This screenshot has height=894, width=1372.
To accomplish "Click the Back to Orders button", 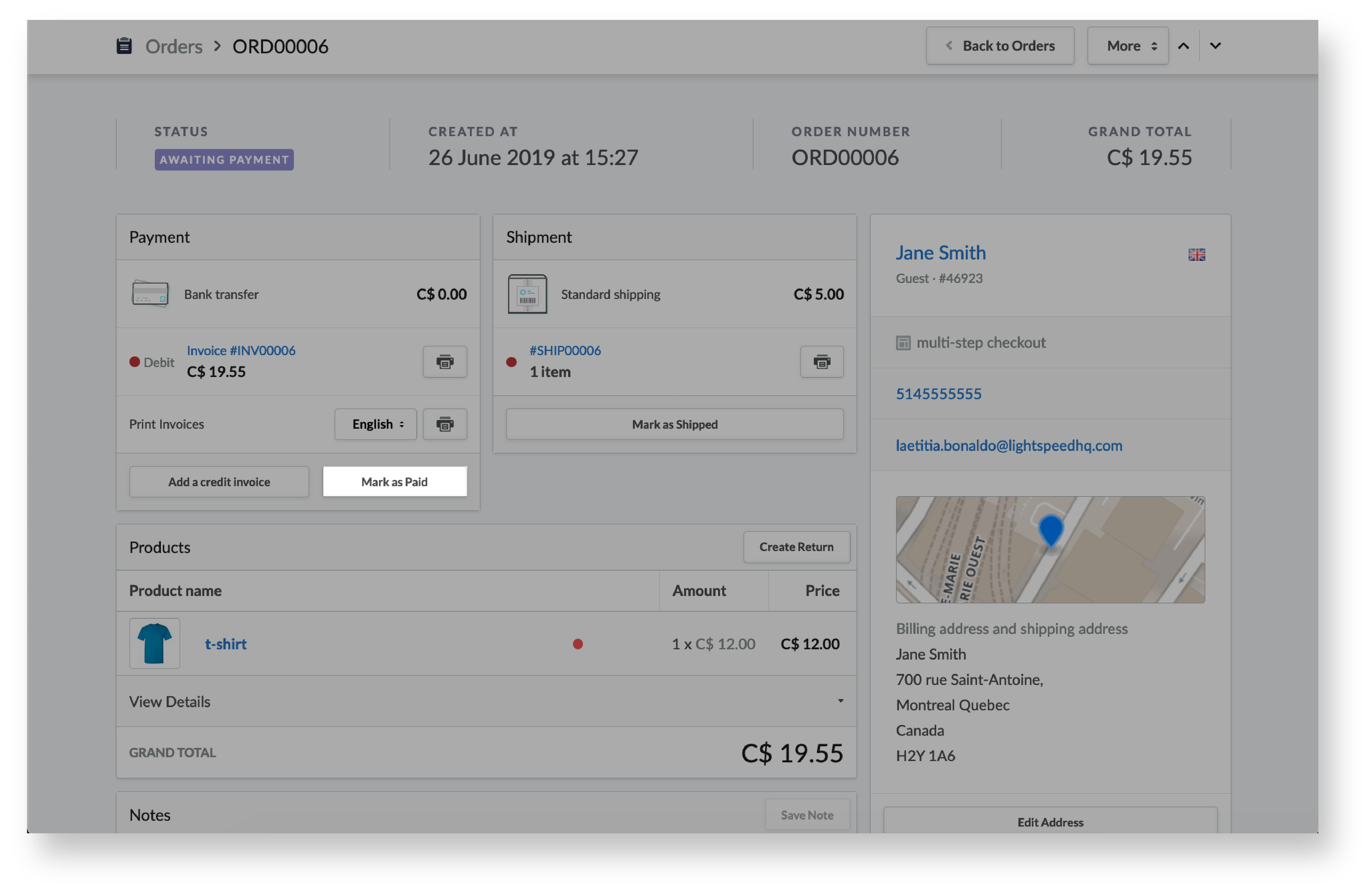I will pos(999,46).
